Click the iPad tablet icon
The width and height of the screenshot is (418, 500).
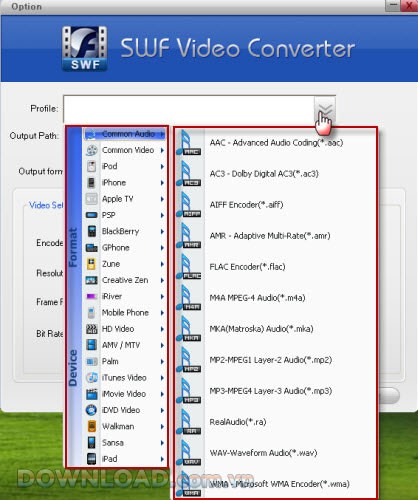point(91,459)
